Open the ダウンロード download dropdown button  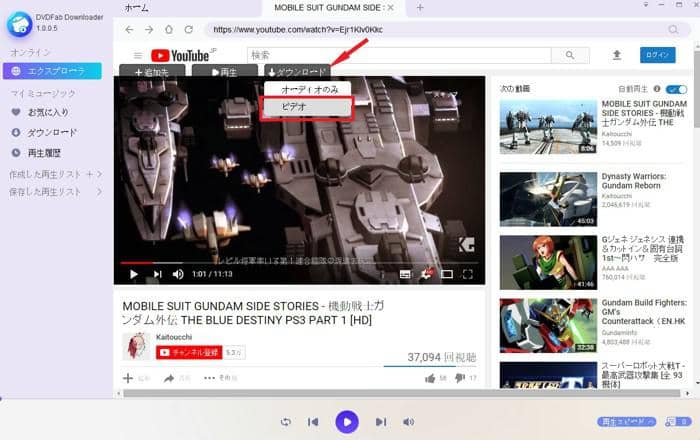[297, 71]
